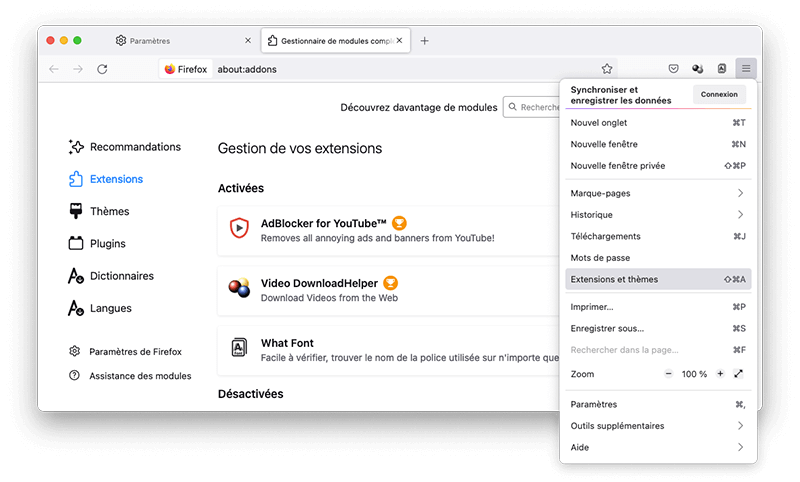Open the Plugins sidebar category

[97, 243]
